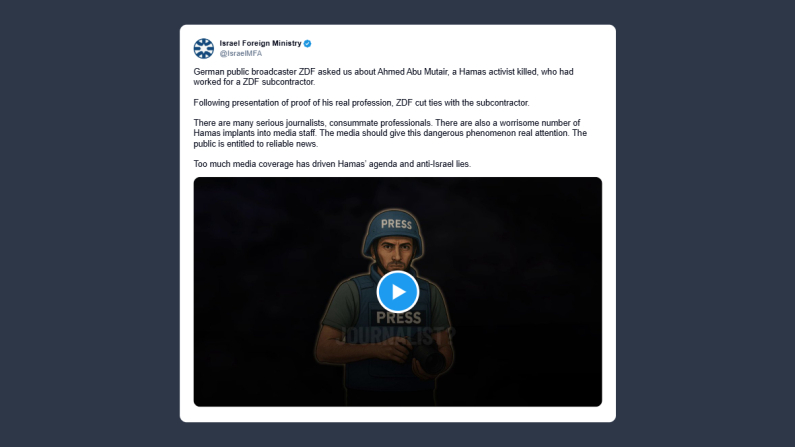The image size is (795, 447).
Task: Open the Israel Foreign Ministry display name
Action: click(x=260, y=44)
